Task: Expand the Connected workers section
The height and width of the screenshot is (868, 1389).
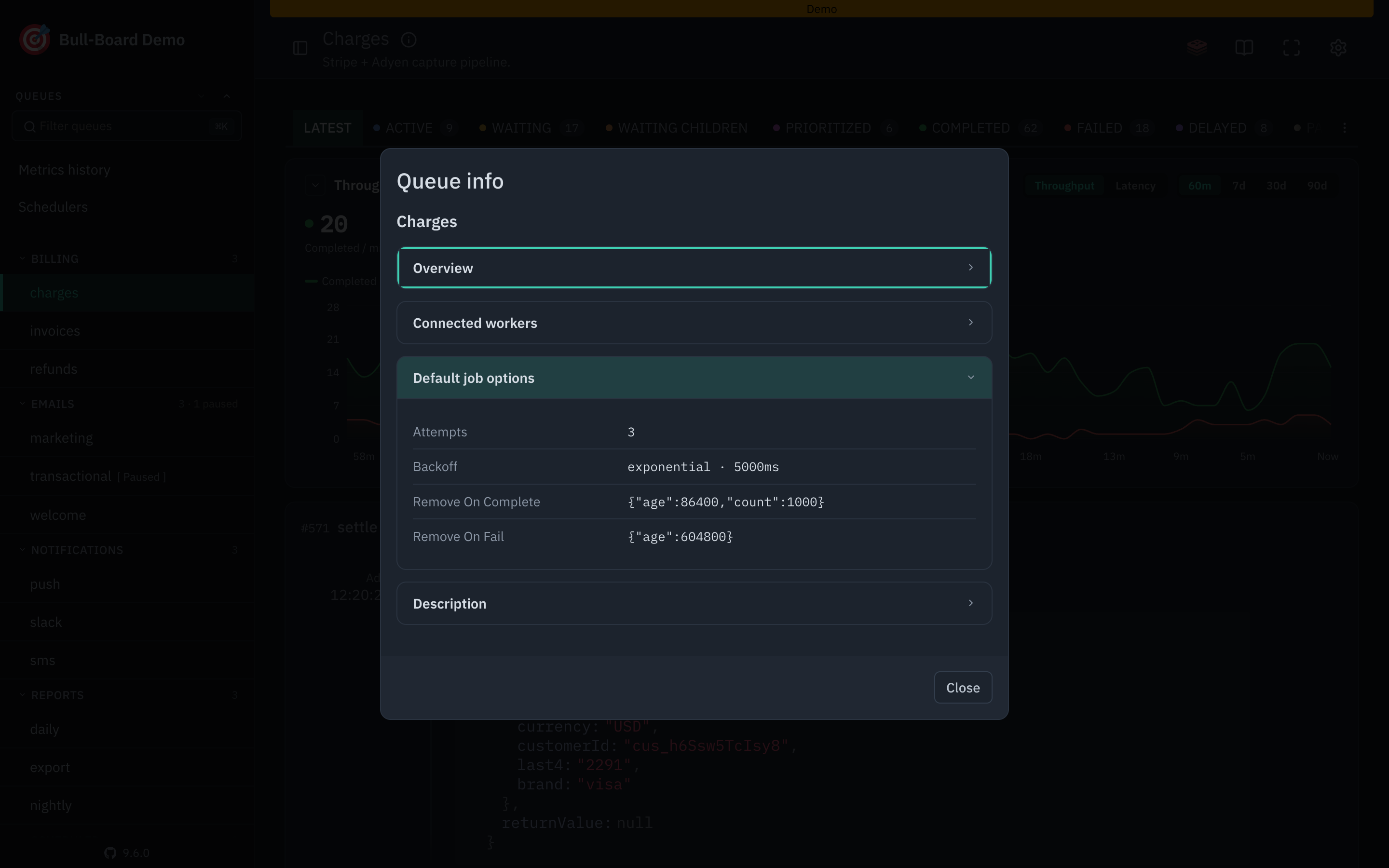Action: click(694, 323)
